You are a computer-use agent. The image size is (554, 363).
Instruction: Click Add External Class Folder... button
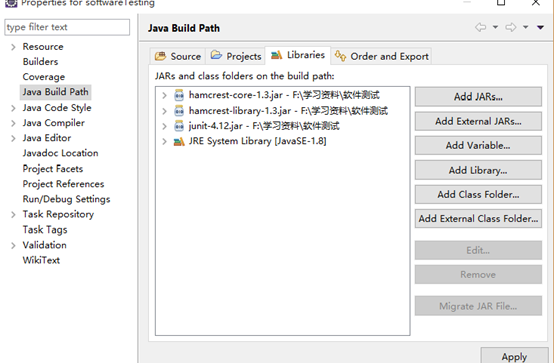tap(478, 218)
